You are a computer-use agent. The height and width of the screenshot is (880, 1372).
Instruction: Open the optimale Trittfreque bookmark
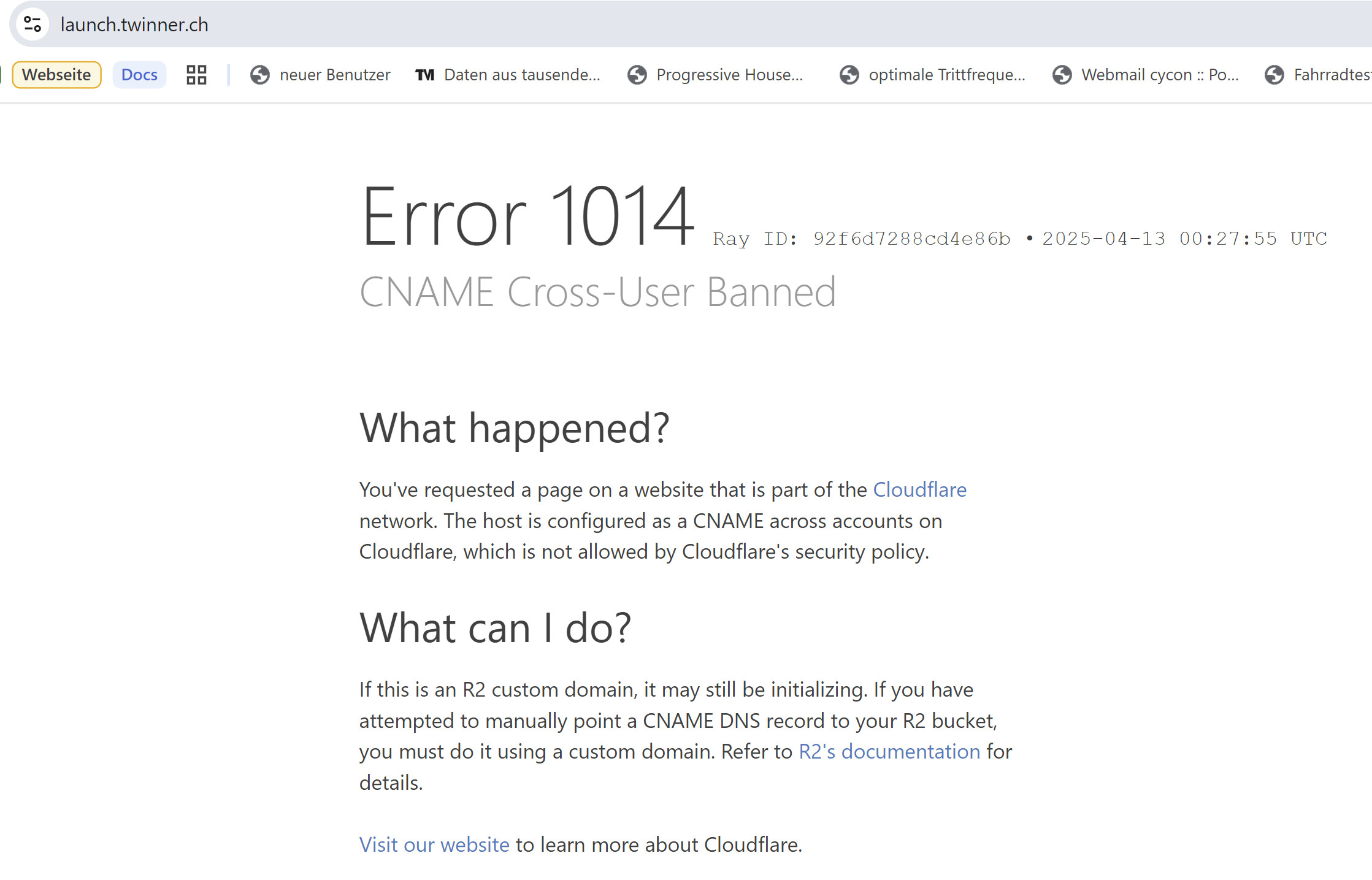coord(932,75)
